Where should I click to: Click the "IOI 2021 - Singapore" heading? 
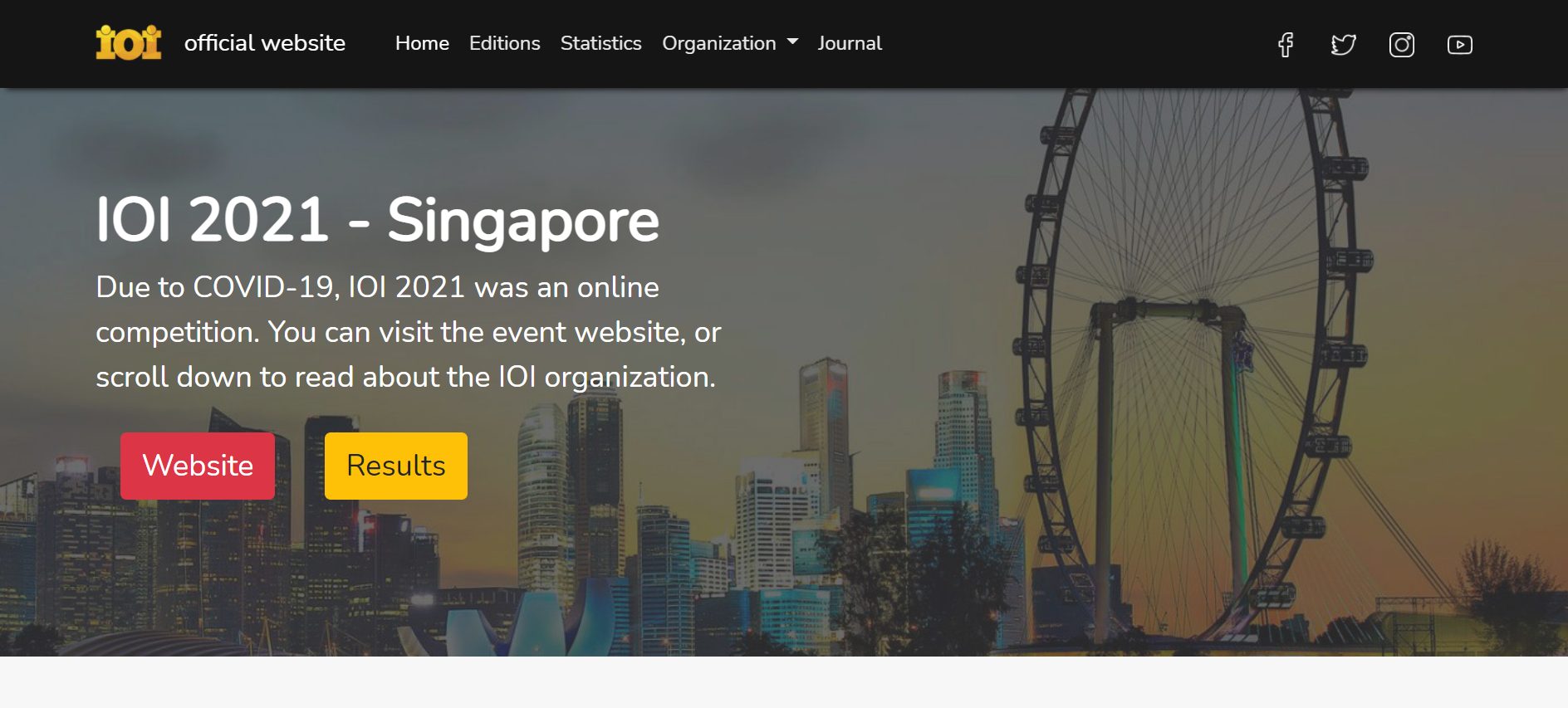377,221
